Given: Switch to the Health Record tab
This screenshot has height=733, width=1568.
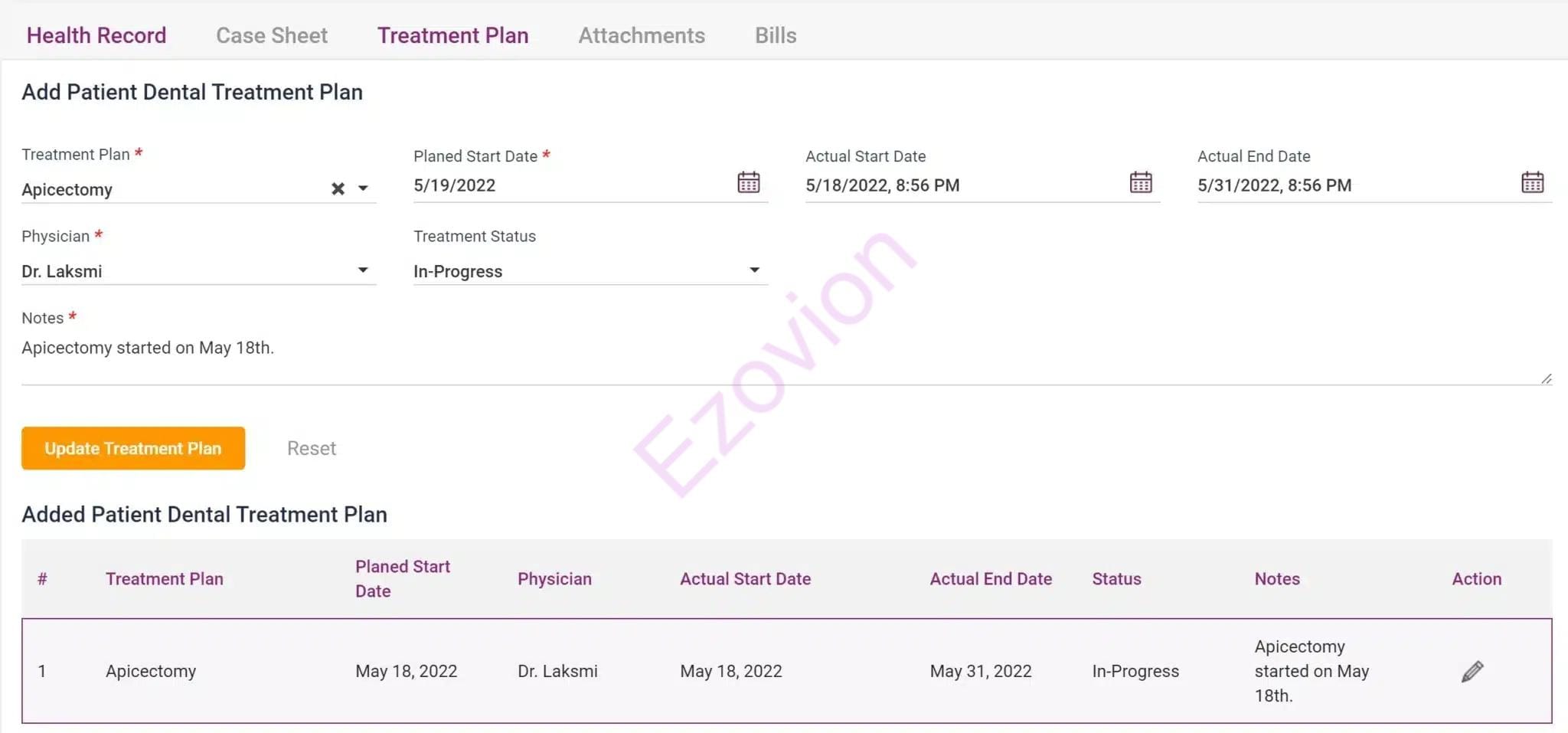Looking at the screenshot, I should point(96,35).
